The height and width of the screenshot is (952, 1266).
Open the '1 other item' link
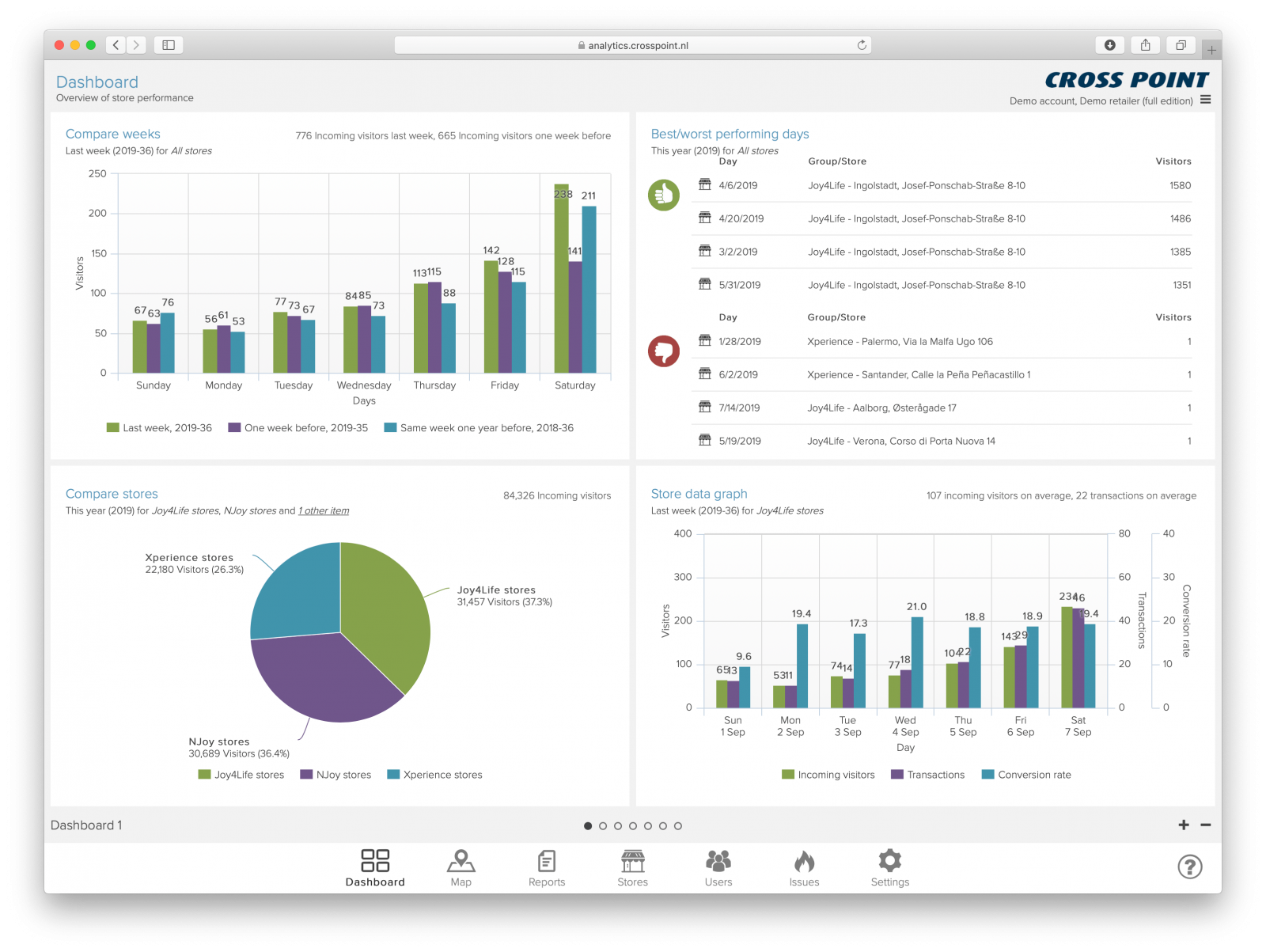pos(323,510)
